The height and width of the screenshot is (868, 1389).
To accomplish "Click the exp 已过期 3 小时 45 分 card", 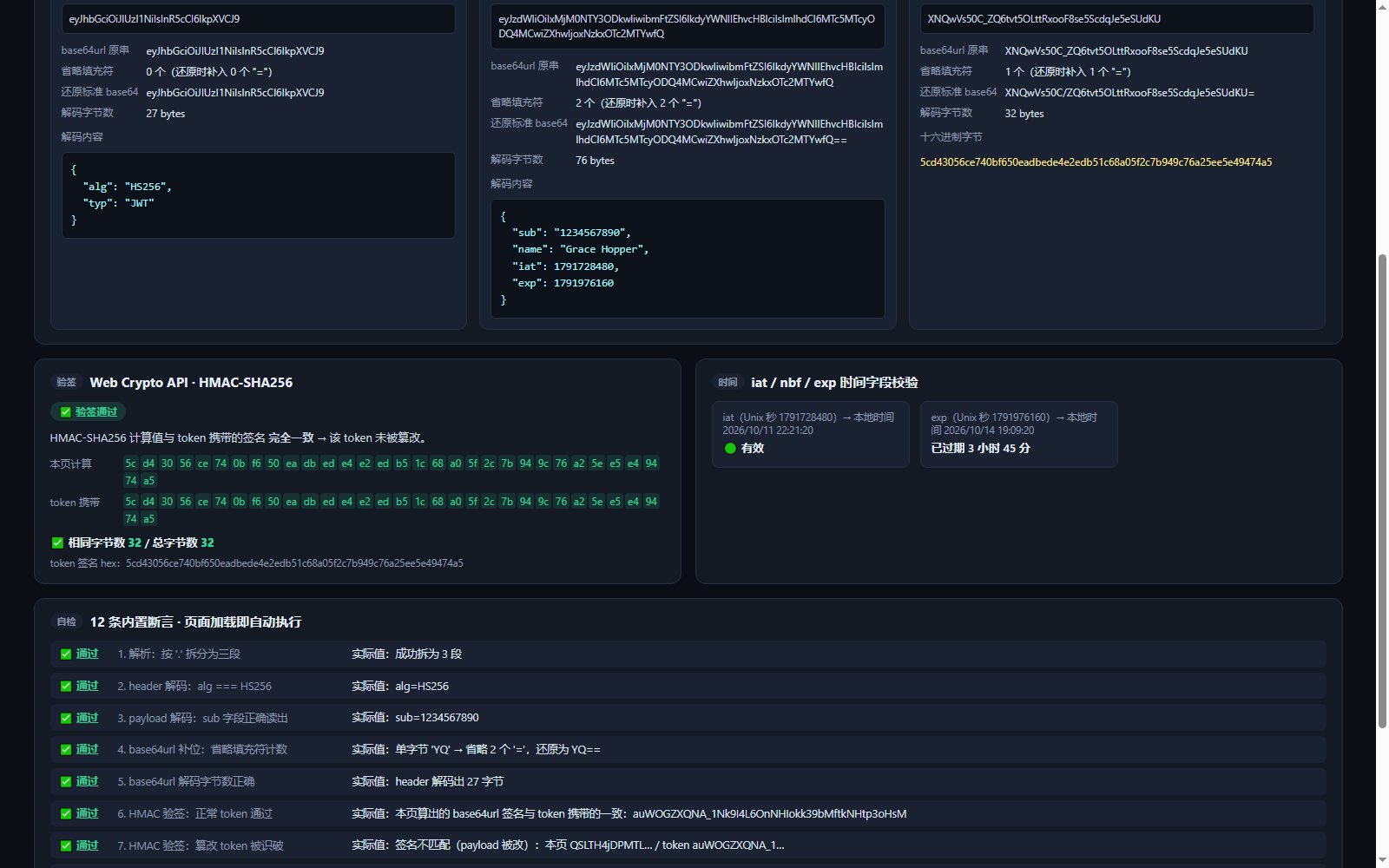I will click(x=1019, y=434).
